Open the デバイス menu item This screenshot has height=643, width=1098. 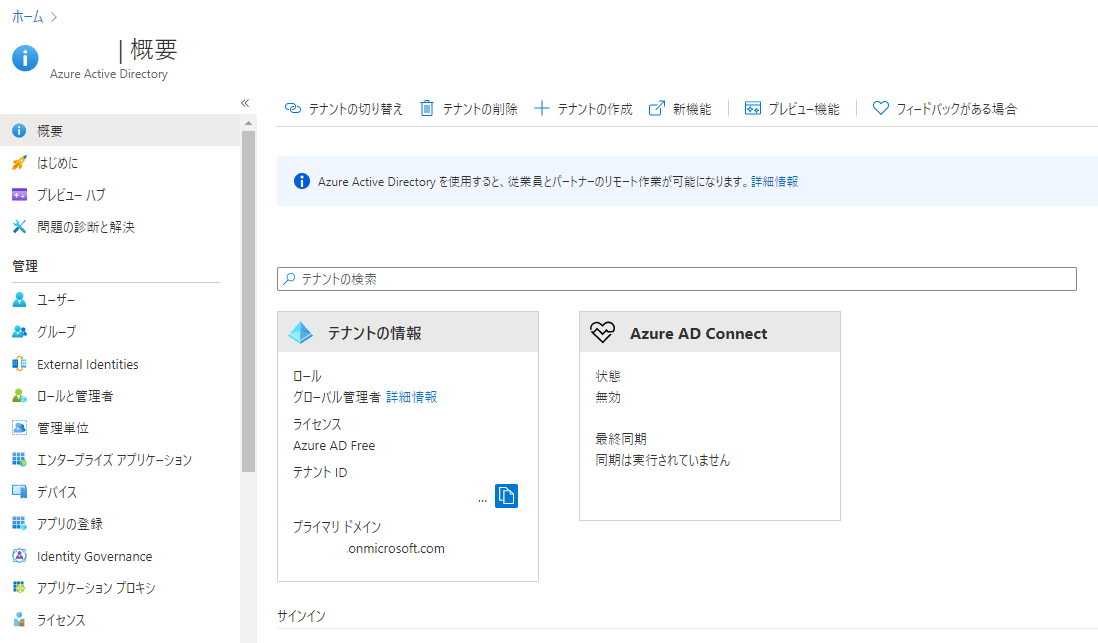click(x=120, y=492)
